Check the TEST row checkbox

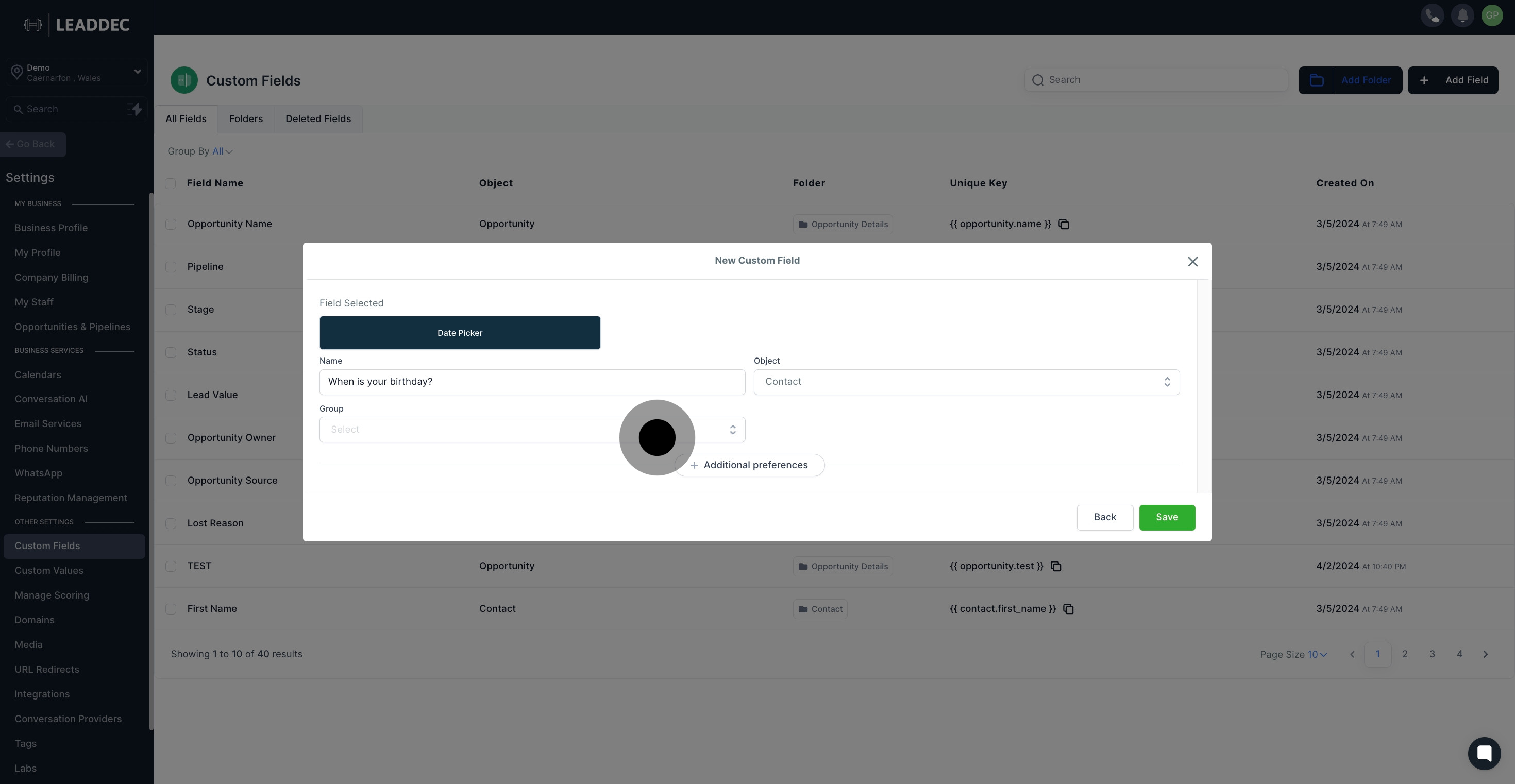tap(171, 567)
